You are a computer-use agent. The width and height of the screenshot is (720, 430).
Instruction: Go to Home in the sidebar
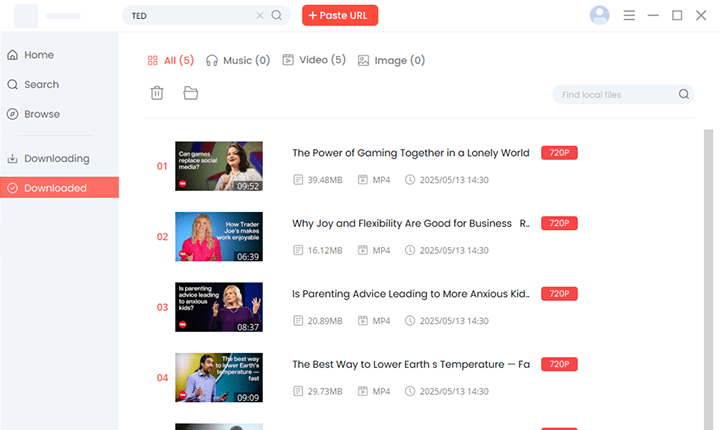tap(38, 55)
